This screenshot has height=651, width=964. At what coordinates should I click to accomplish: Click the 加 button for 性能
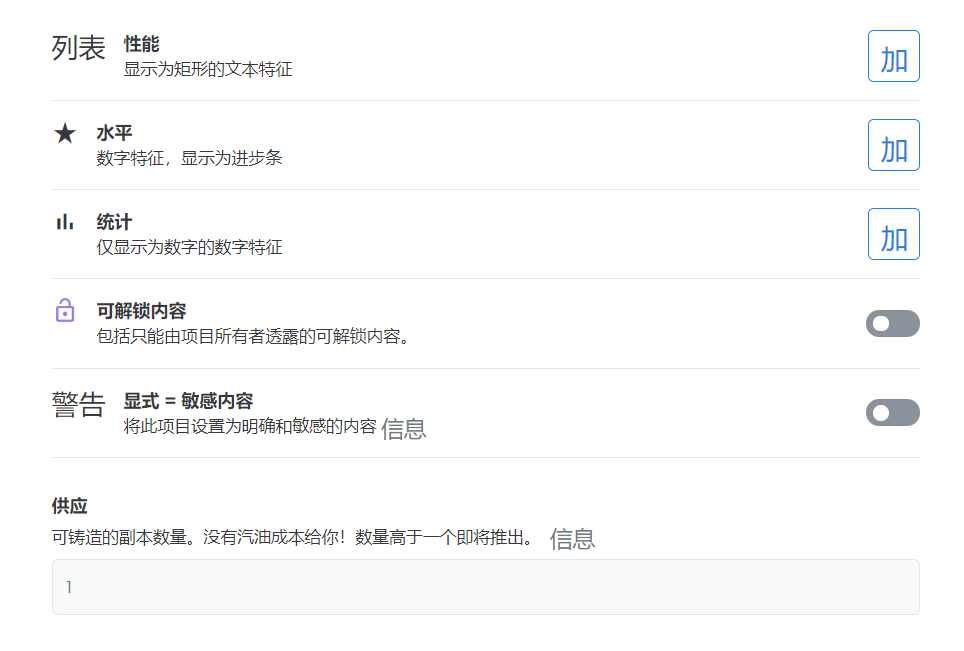click(x=893, y=56)
